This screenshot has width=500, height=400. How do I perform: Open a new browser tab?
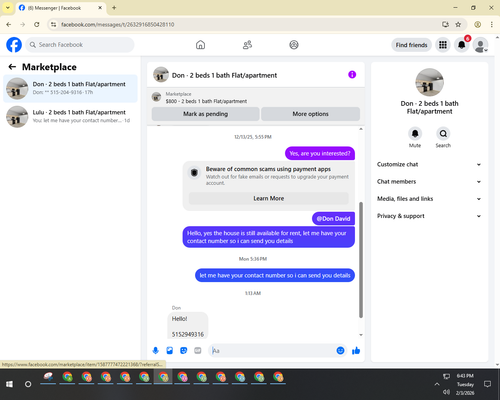114,8
